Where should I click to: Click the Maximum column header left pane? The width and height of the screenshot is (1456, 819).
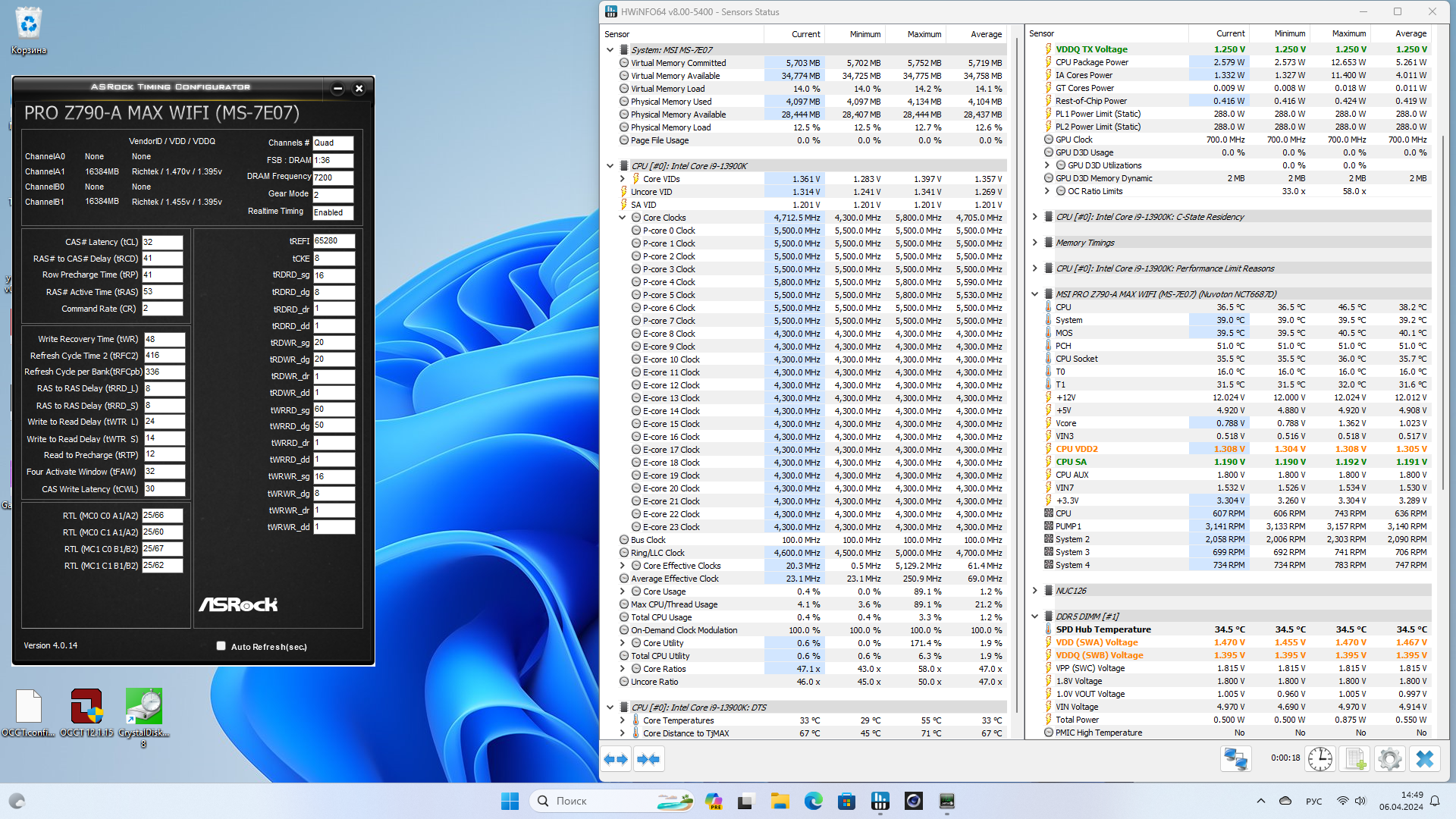(924, 34)
